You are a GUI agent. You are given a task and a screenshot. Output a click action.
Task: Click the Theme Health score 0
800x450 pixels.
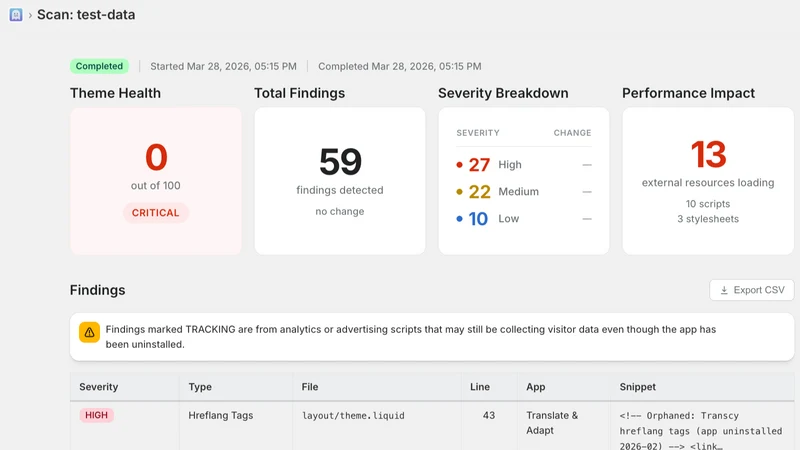click(x=156, y=157)
